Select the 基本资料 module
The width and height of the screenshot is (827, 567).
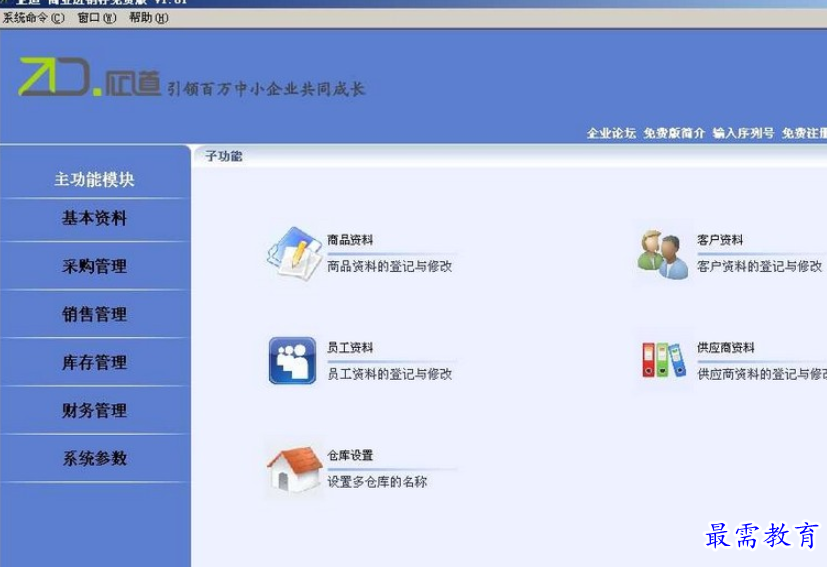tap(94, 218)
